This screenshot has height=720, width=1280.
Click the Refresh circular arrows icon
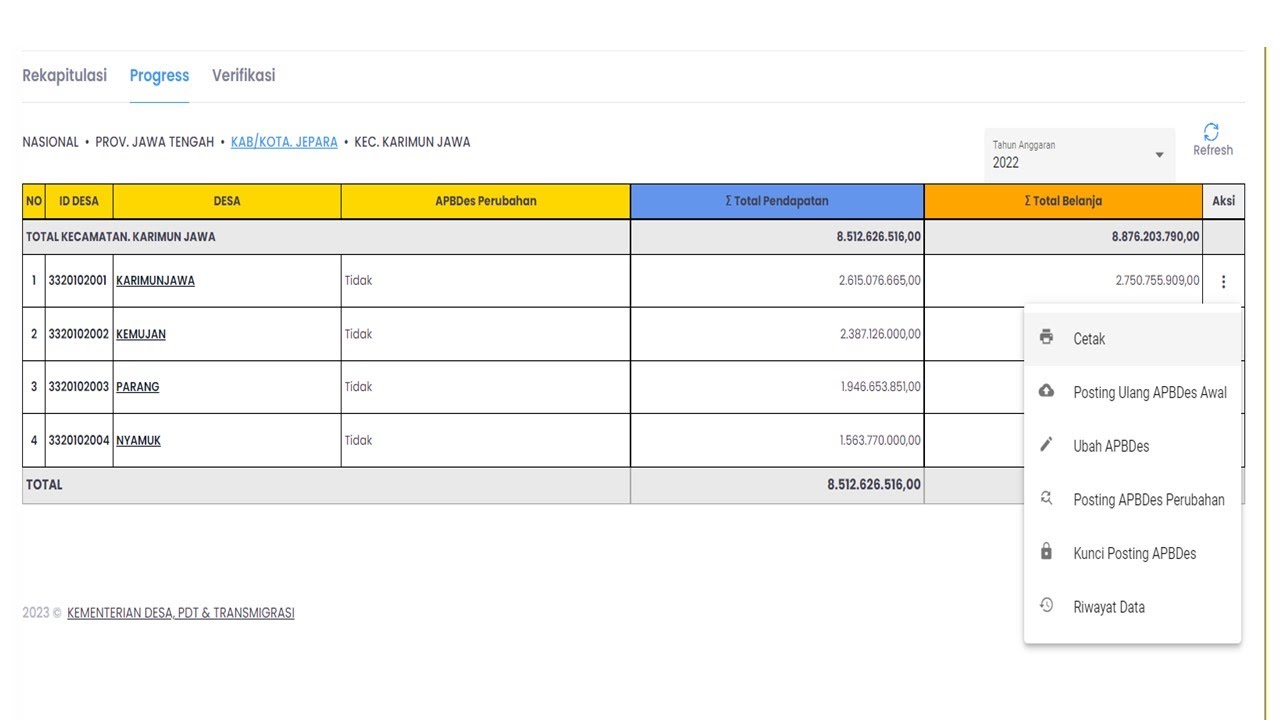tap(1211, 132)
